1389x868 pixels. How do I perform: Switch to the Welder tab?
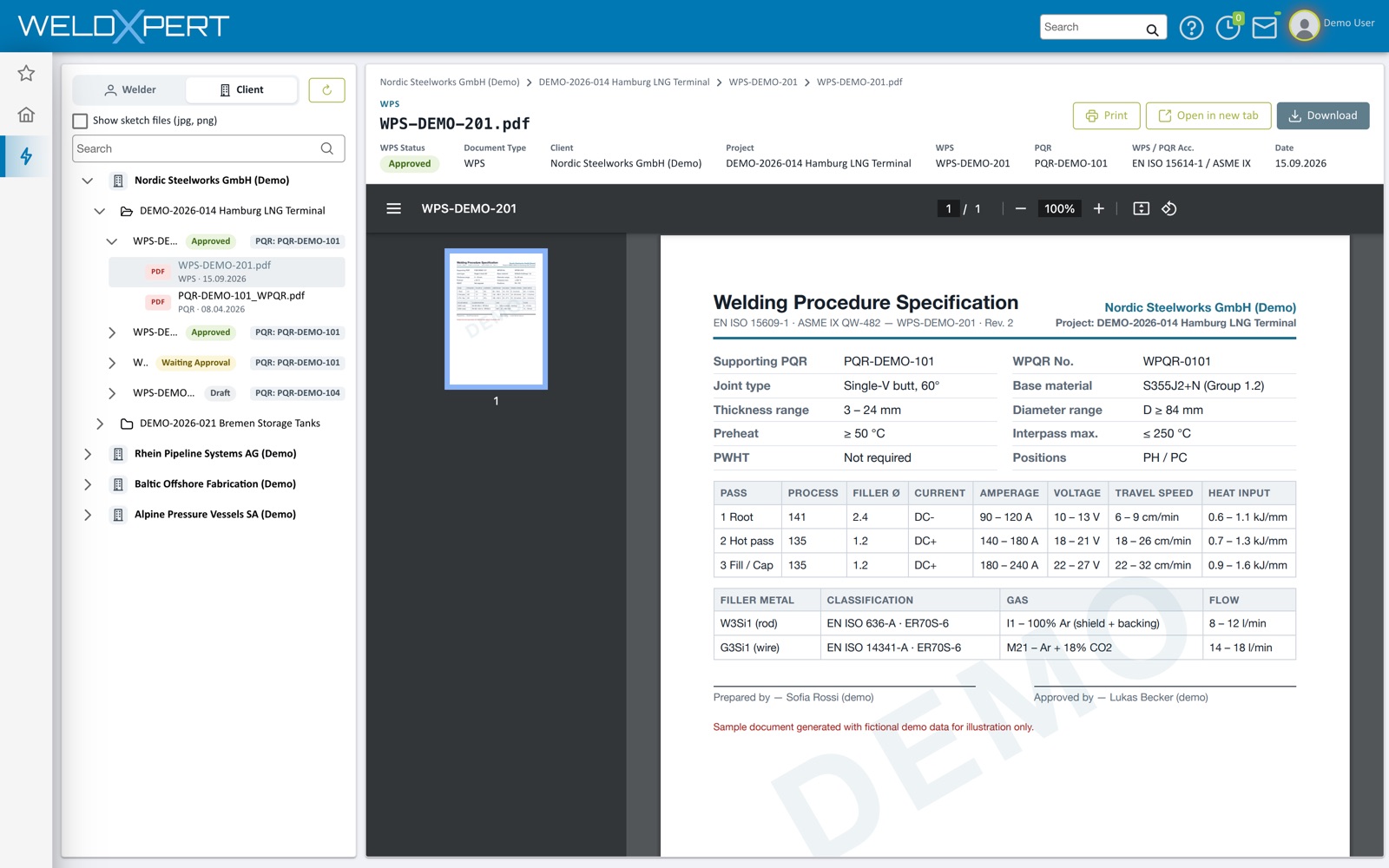(129, 89)
